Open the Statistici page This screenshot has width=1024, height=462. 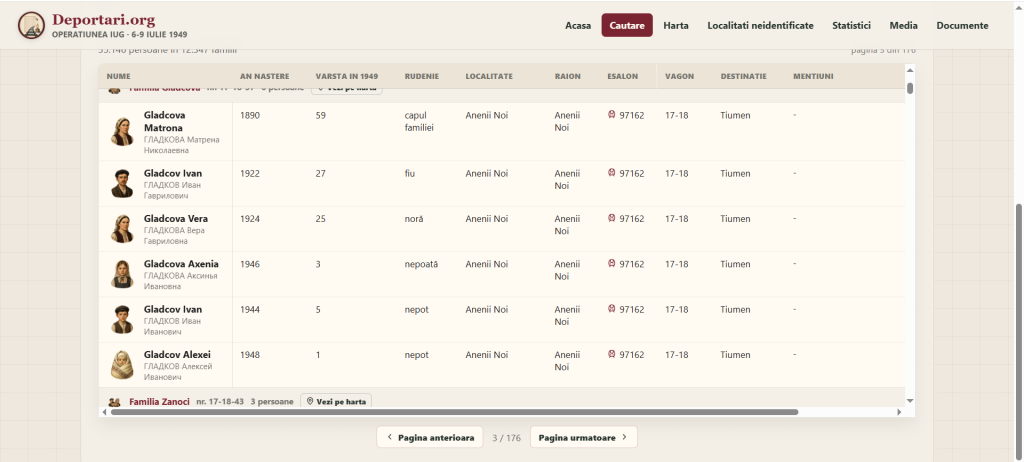[x=851, y=25]
